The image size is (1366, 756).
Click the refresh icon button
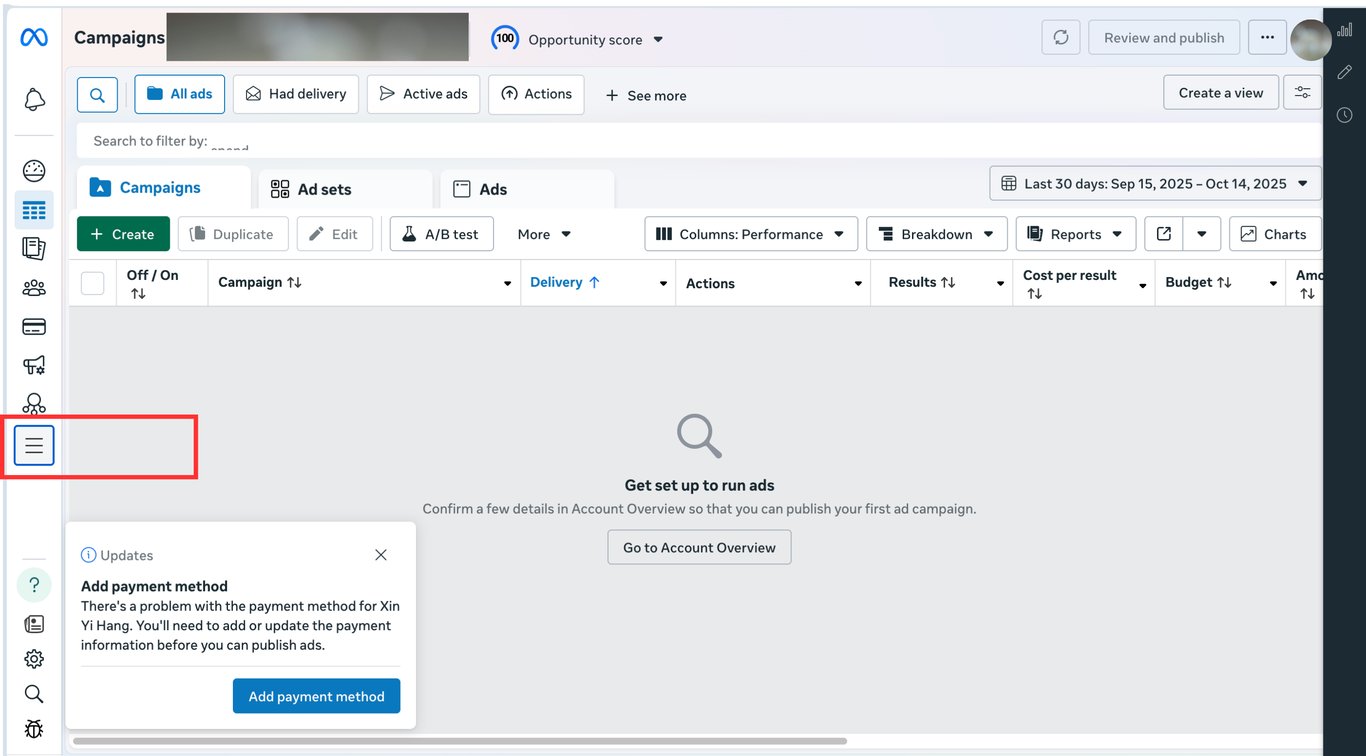[1061, 38]
